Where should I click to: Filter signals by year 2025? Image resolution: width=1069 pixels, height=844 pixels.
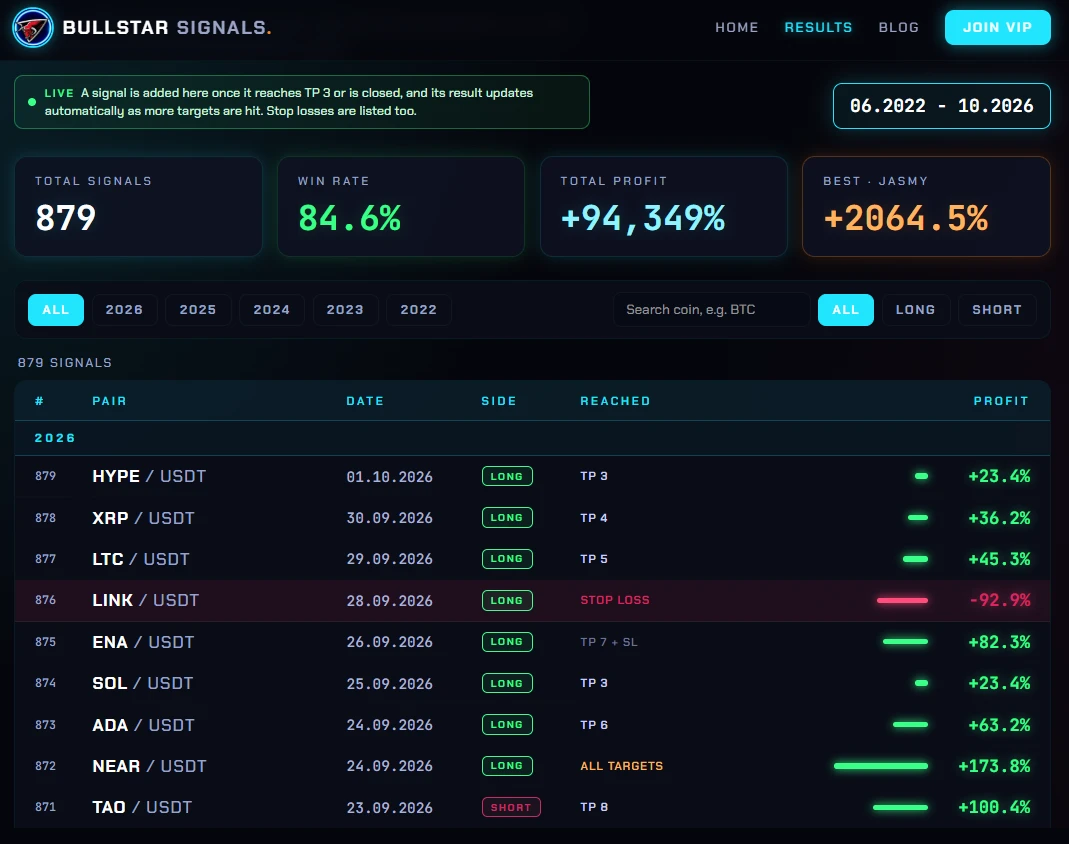pyautogui.click(x=198, y=310)
